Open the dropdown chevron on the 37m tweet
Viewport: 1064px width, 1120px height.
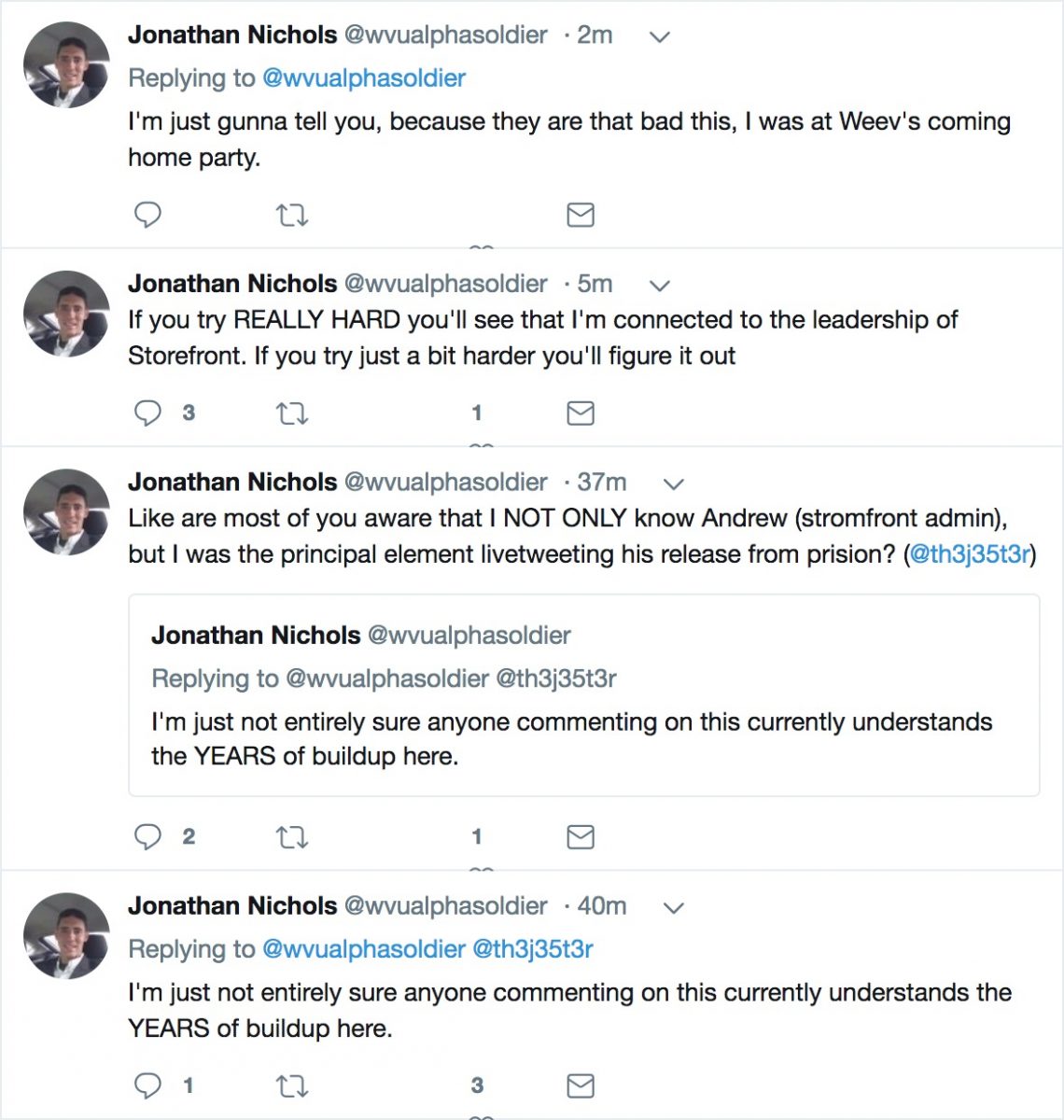(673, 484)
